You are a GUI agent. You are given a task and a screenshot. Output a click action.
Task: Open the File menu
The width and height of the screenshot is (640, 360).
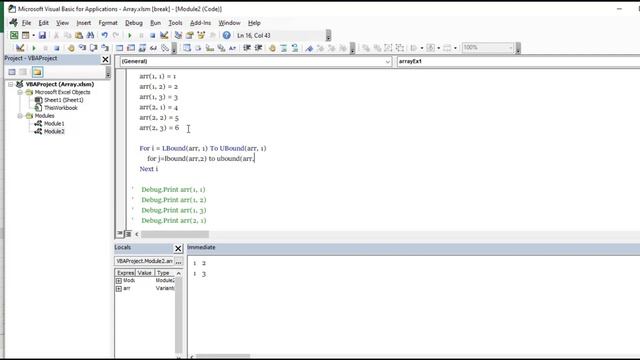pos(27,23)
